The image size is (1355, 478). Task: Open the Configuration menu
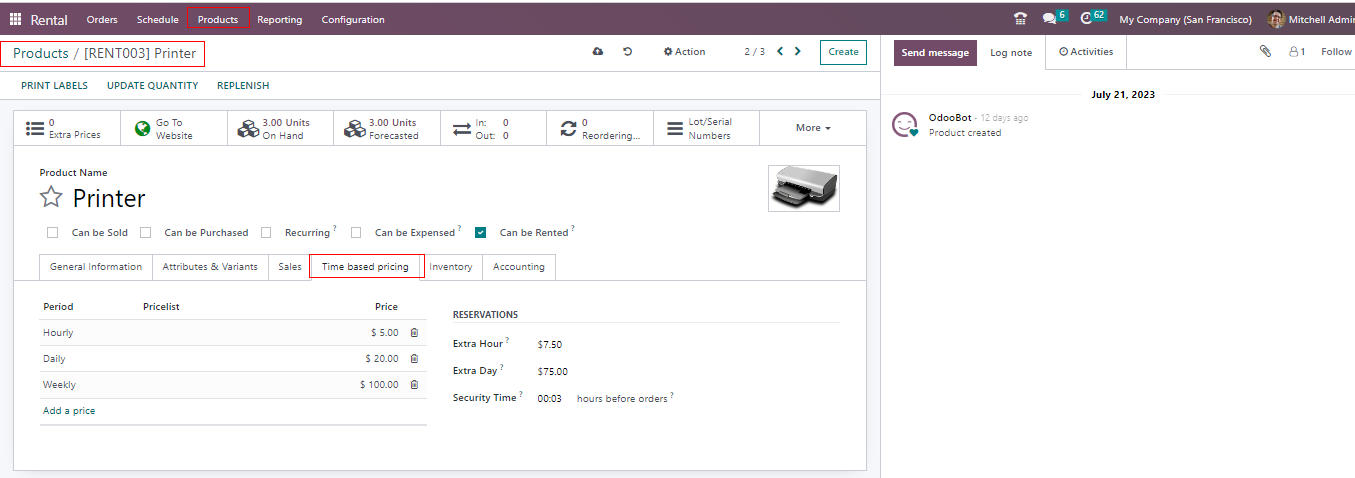pyautogui.click(x=352, y=19)
